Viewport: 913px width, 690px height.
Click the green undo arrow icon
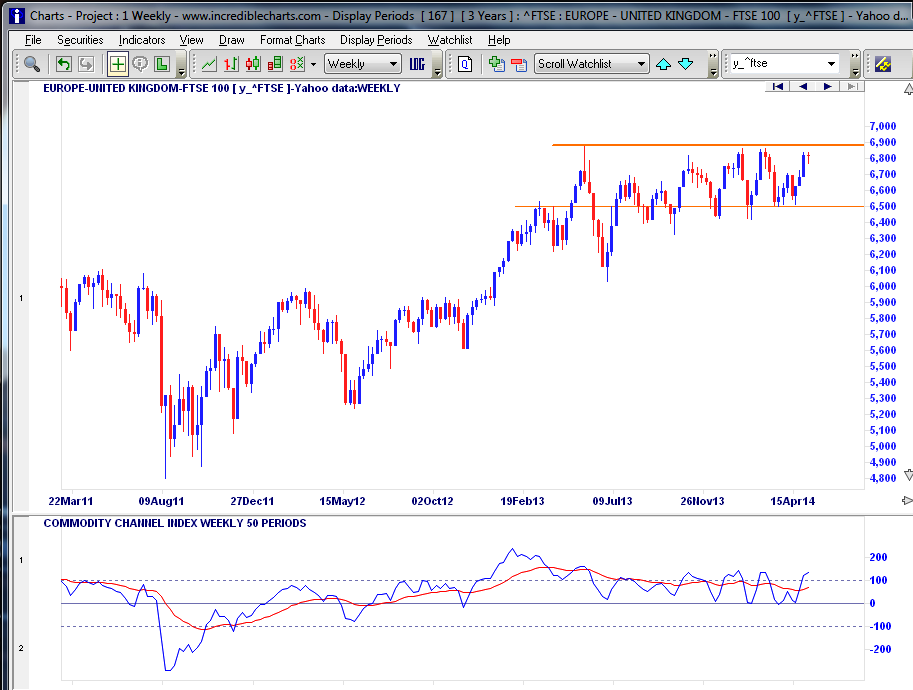click(x=63, y=63)
